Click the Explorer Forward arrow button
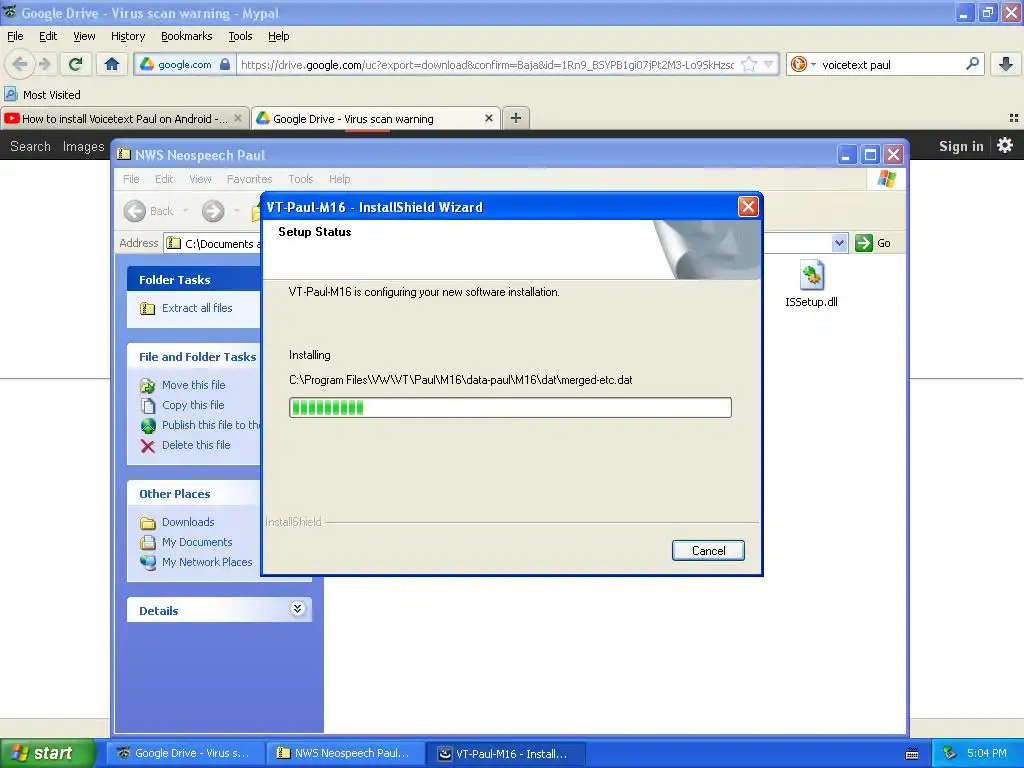This screenshot has height=768, width=1024. [x=213, y=211]
